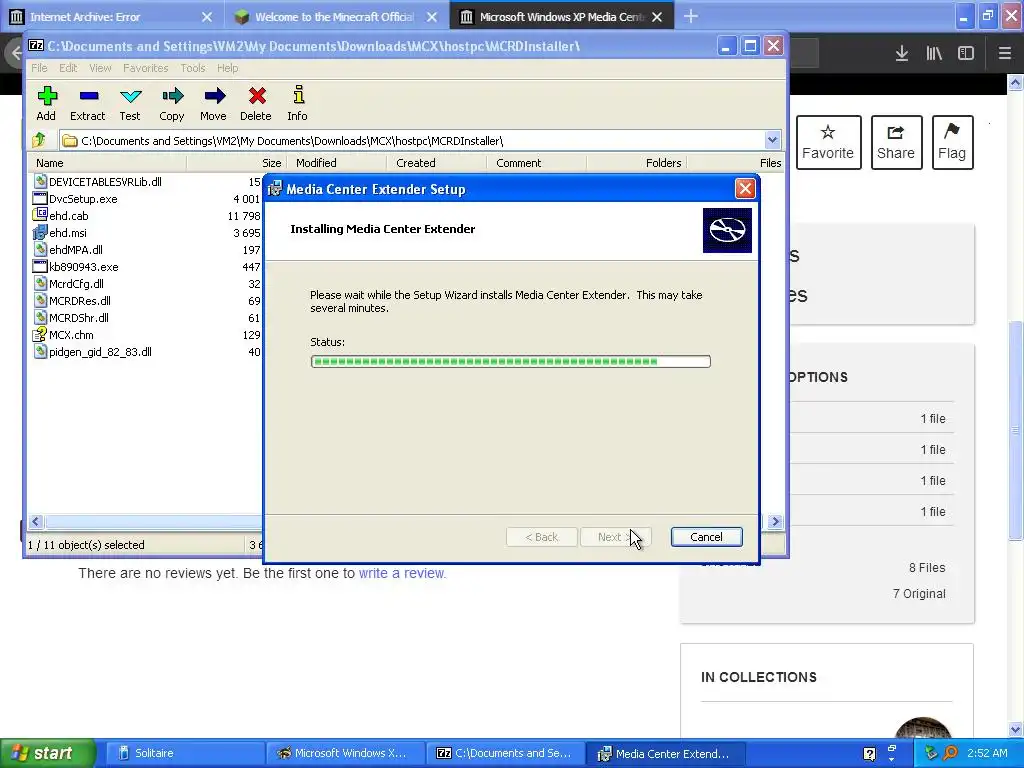The image size is (1024, 768).
Task: Click the write a review link
Action: click(402, 573)
